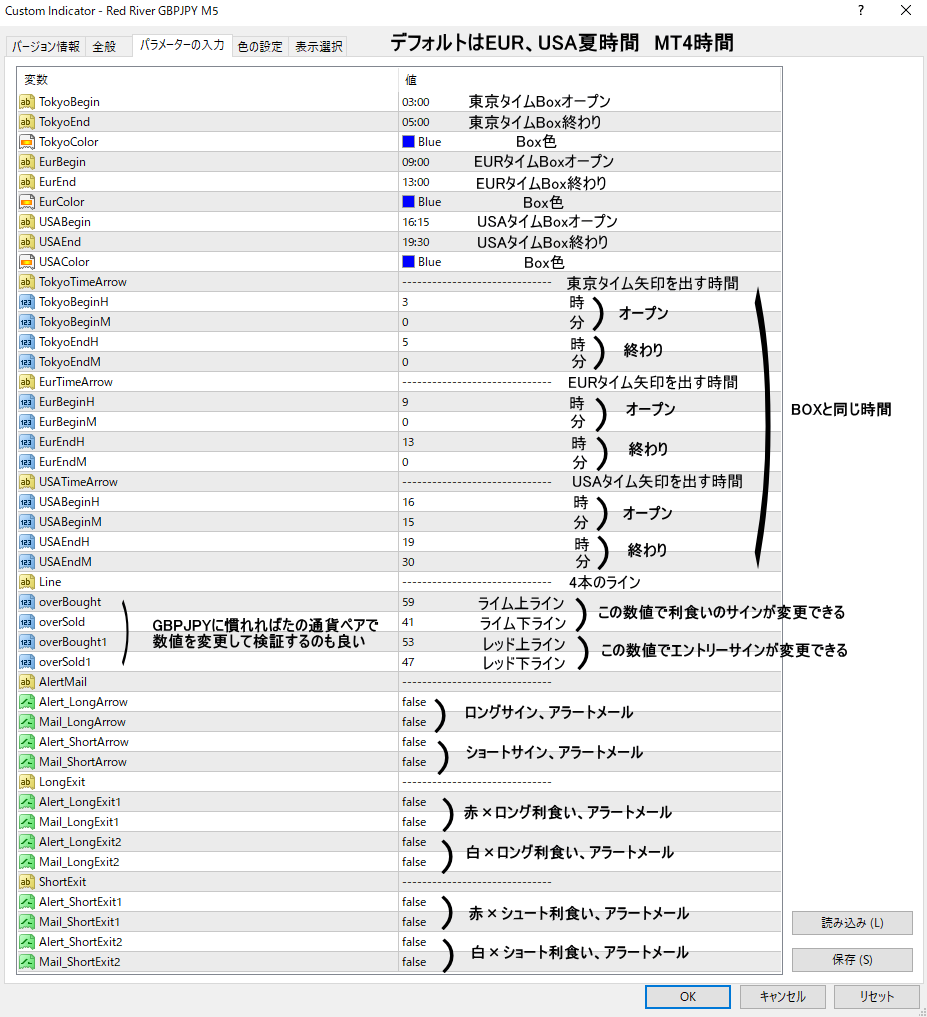Click the blue swatch in EurColor row
Screen dimensions: 927x1017
408,202
